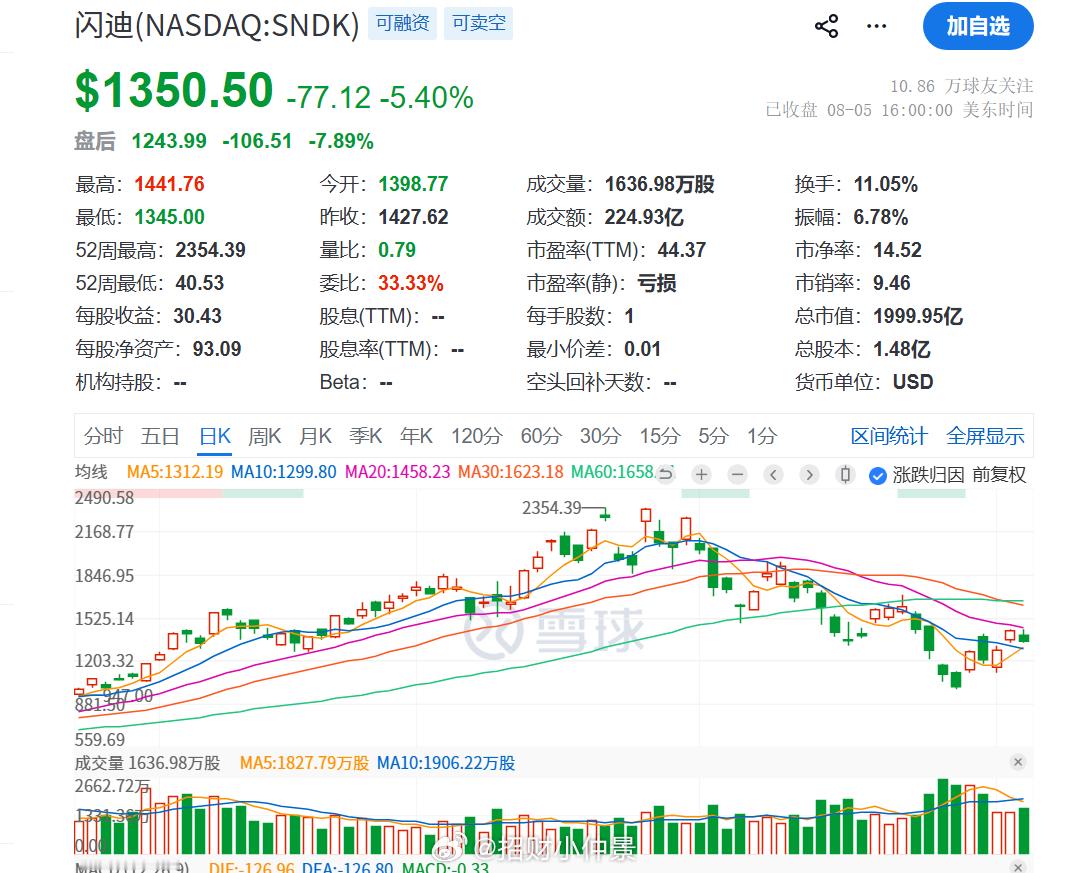
Task: Click the 换手 value 11.05%
Action: [x=885, y=184]
